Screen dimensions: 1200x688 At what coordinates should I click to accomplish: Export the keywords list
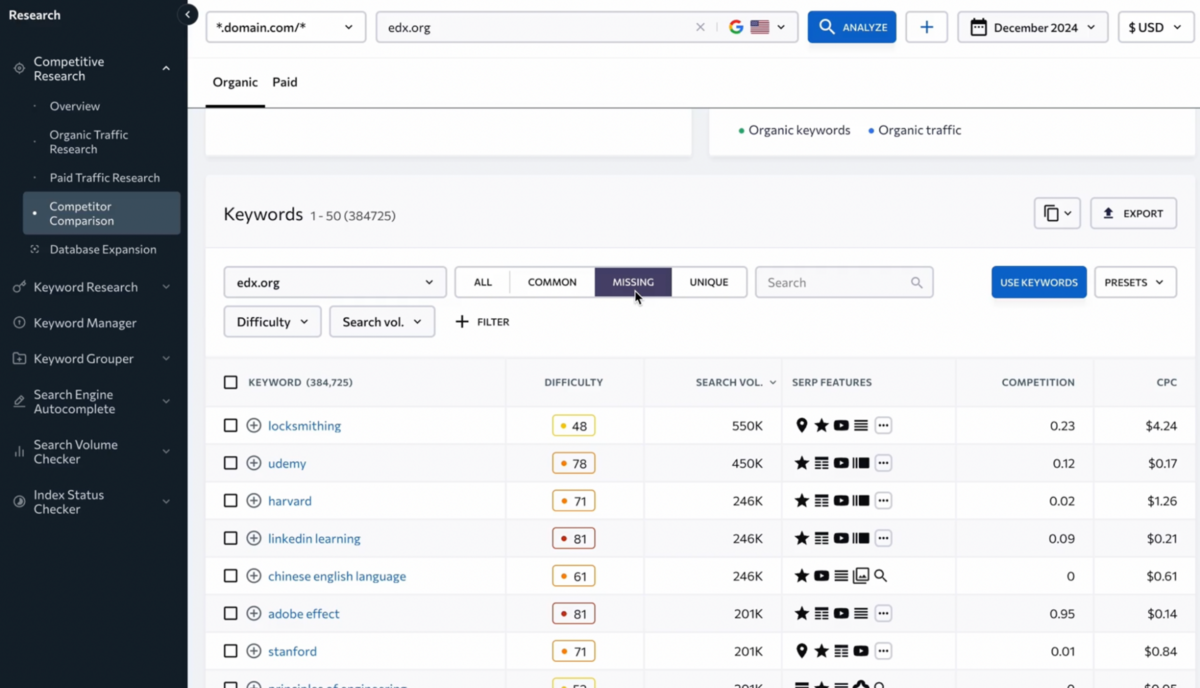tap(1133, 213)
